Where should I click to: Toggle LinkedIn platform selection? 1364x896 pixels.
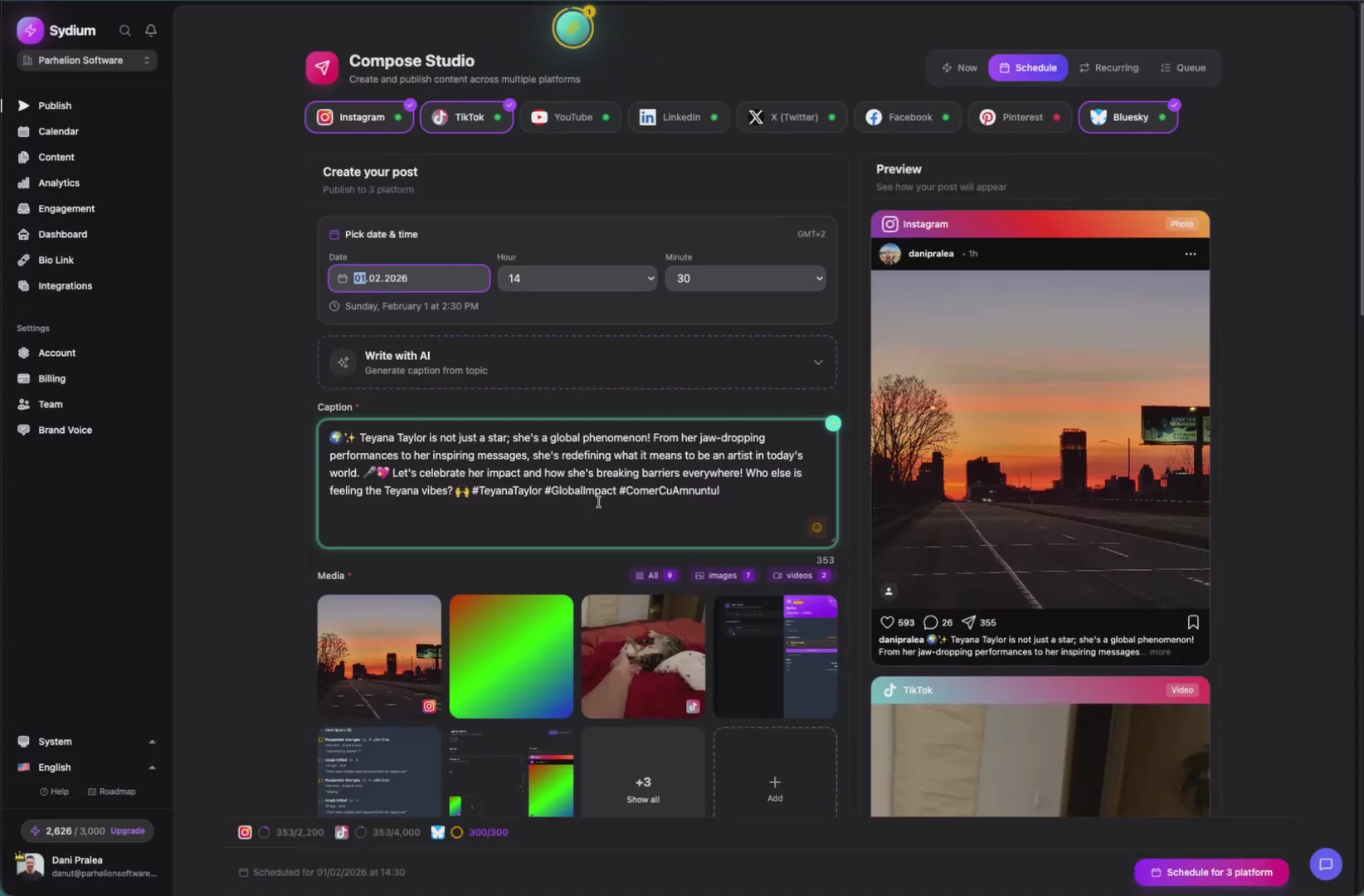678,117
